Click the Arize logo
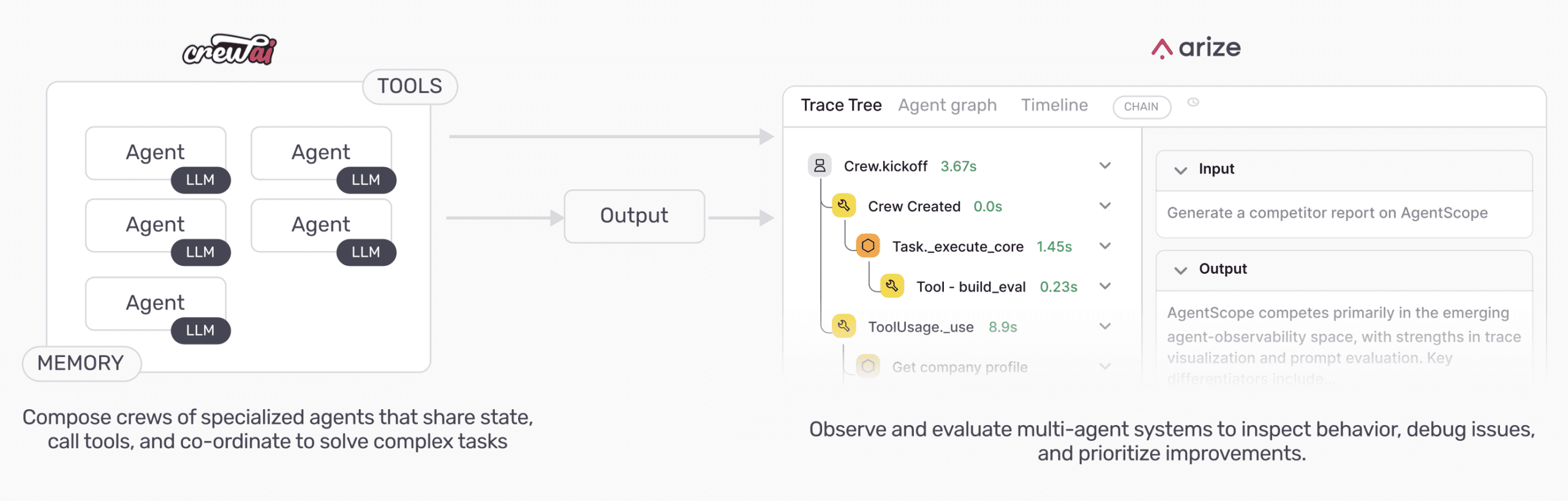Image resolution: width=1568 pixels, height=501 pixels. (1196, 48)
